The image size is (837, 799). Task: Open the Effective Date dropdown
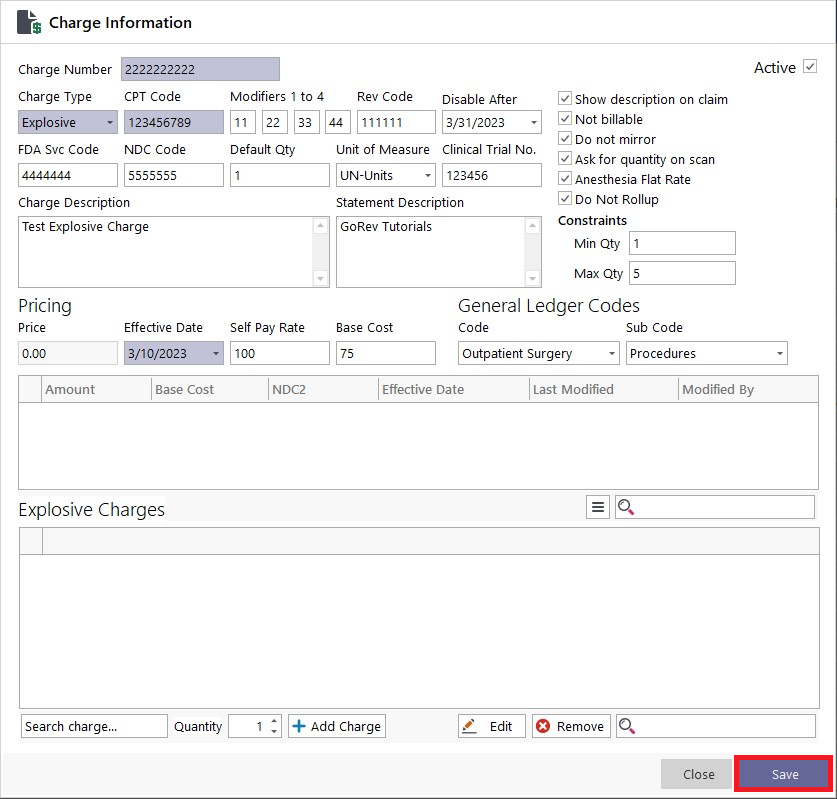(216, 353)
